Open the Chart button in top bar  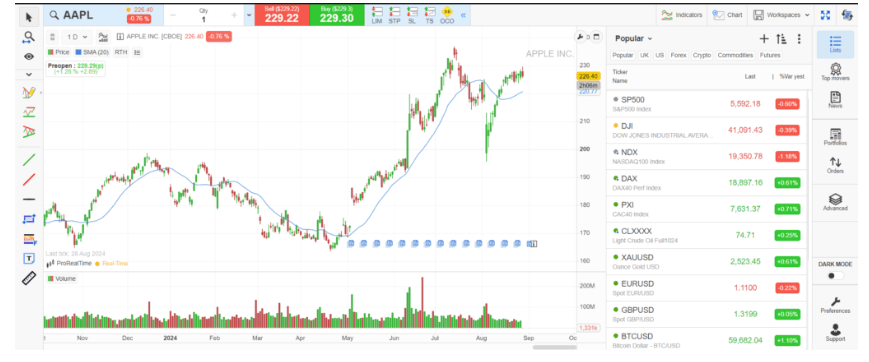coord(728,15)
